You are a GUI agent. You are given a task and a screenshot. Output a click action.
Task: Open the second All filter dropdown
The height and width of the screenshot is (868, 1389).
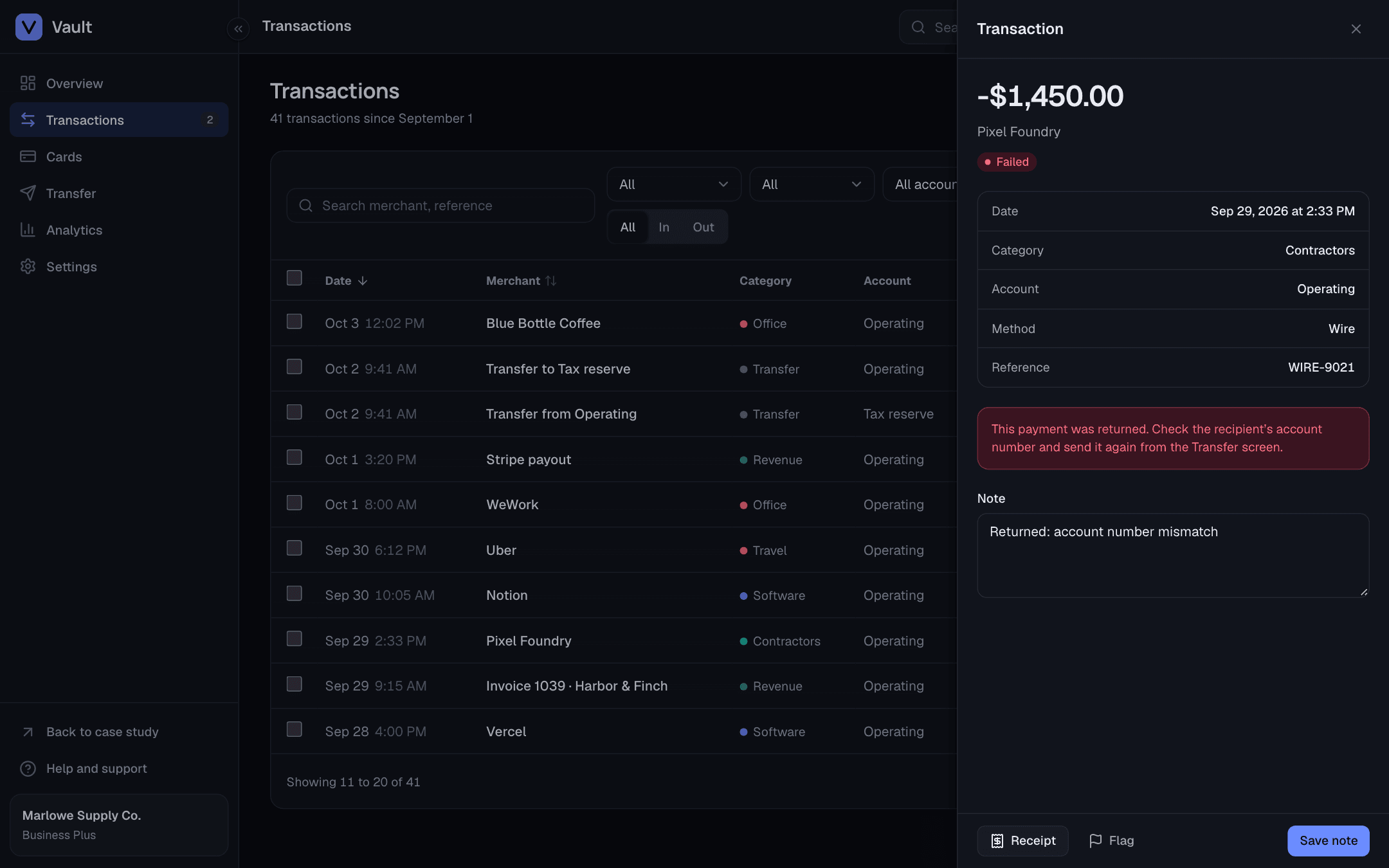point(812,185)
